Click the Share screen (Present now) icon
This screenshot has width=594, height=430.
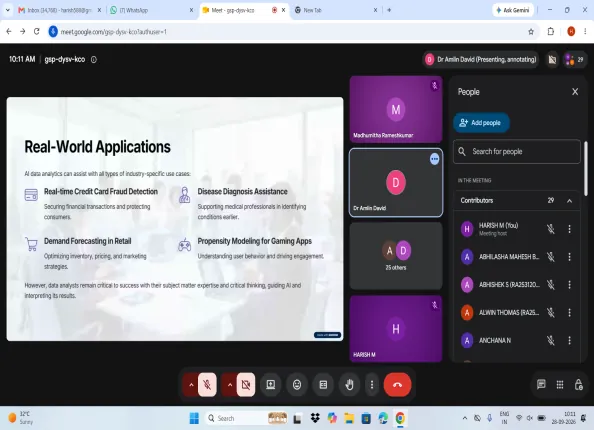(x=270, y=385)
